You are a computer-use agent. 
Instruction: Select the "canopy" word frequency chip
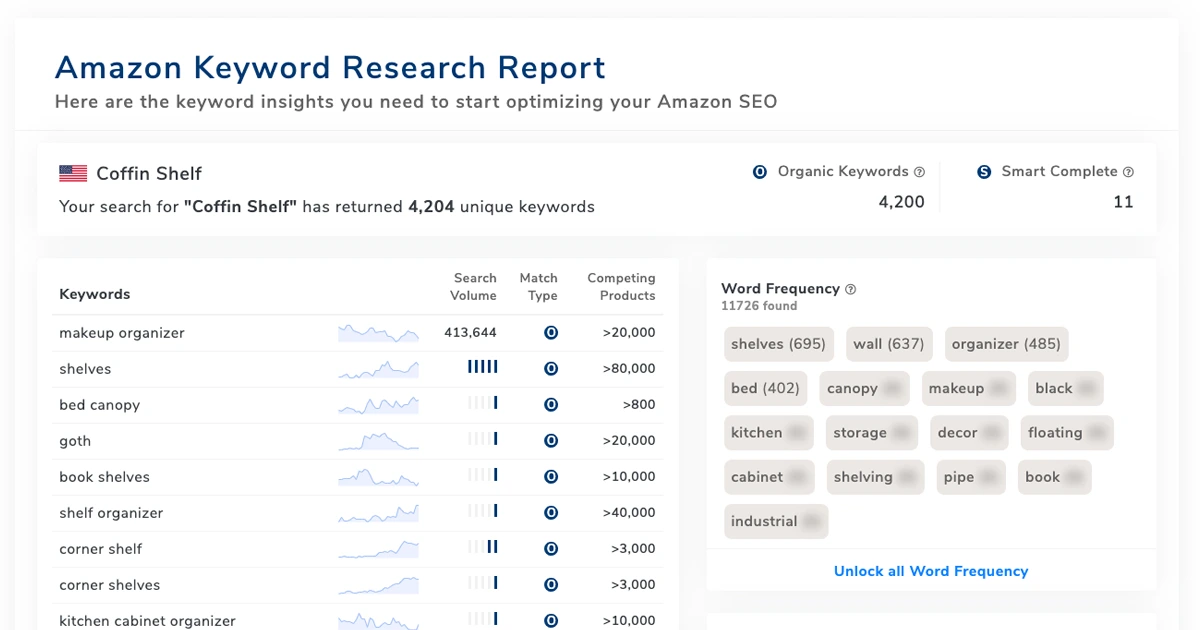pyautogui.click(x=865, y=388)
